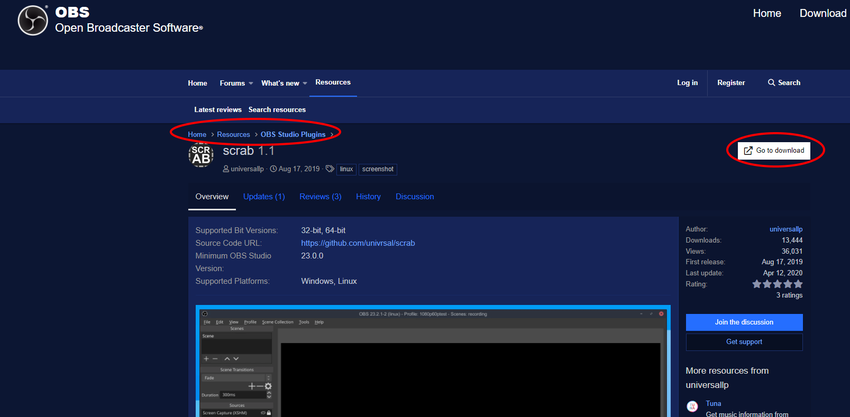Click the Apr 12, 2020 last update value
The width and height of the screenshot is (850, 417).
[x=782, y=273]
